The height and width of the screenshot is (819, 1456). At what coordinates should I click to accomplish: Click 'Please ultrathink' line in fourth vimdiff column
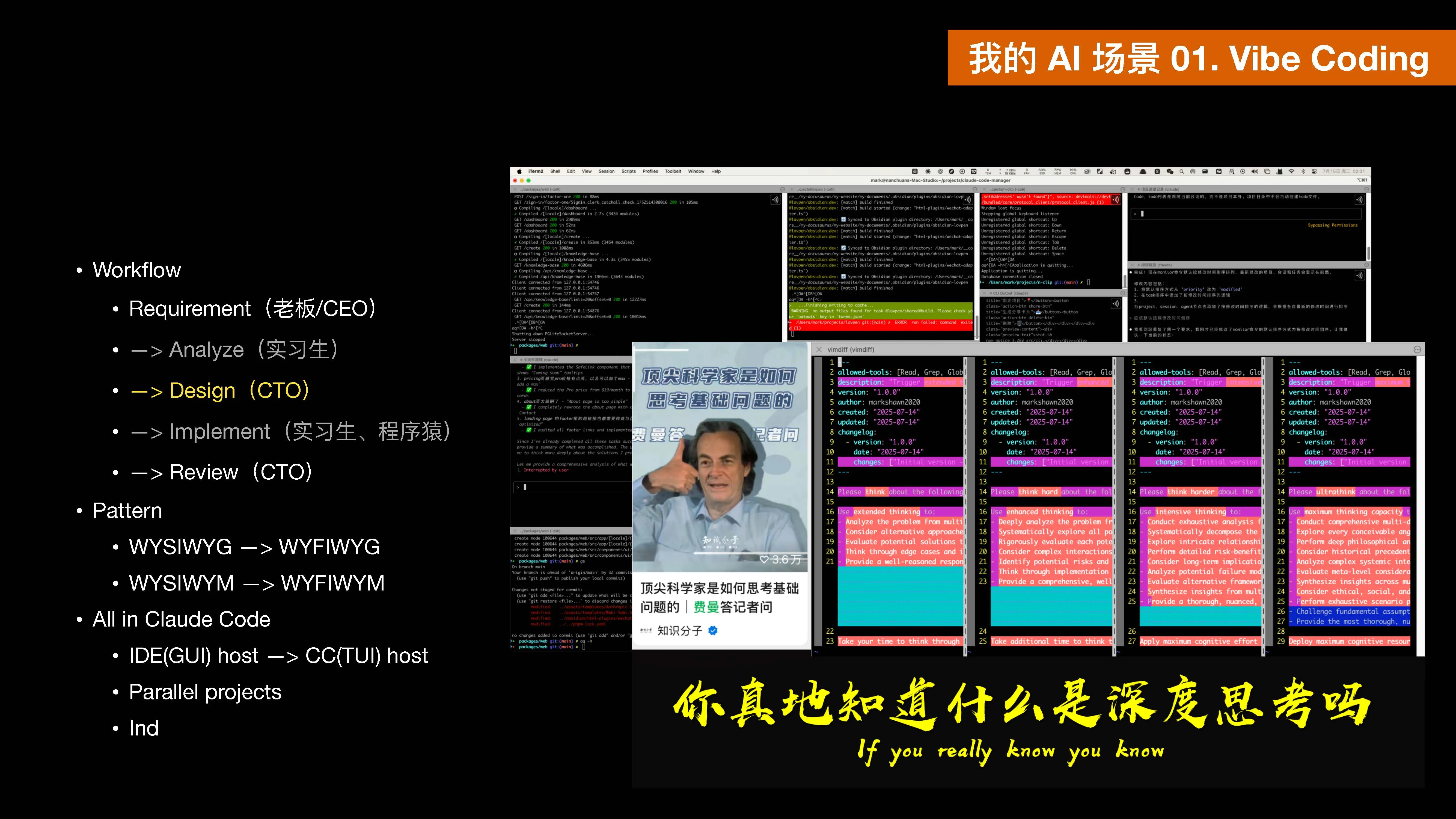pos(1349,492)
